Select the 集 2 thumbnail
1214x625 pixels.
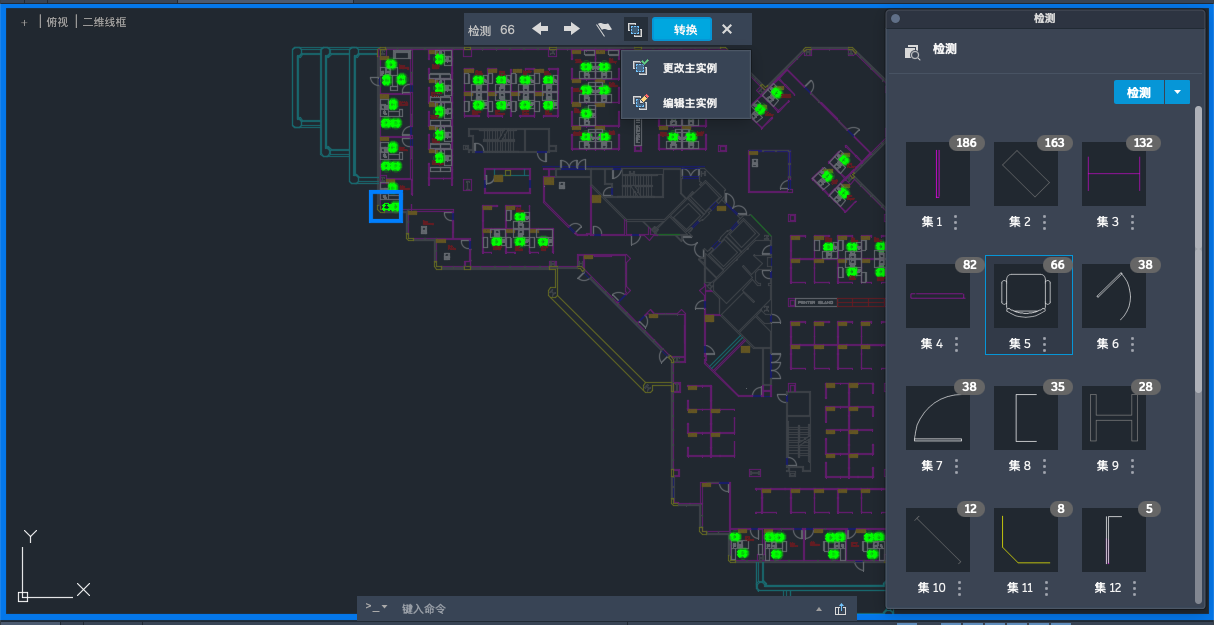[1026, 174]
